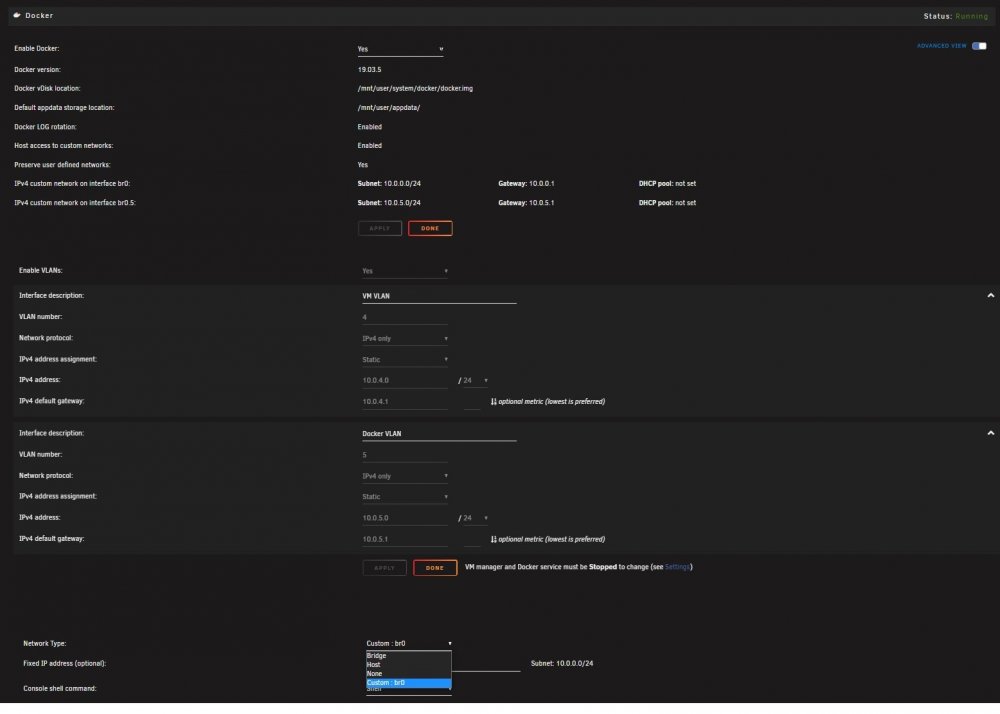Edit the VM VLAN interface description field
The height and width of the screenshot is (714, 1000).
[x=439, y=296]
